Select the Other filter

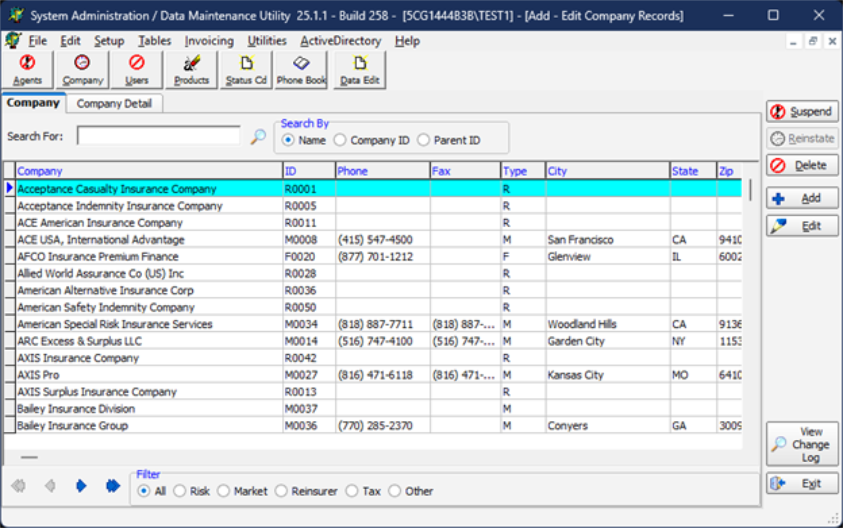point(411,491)
